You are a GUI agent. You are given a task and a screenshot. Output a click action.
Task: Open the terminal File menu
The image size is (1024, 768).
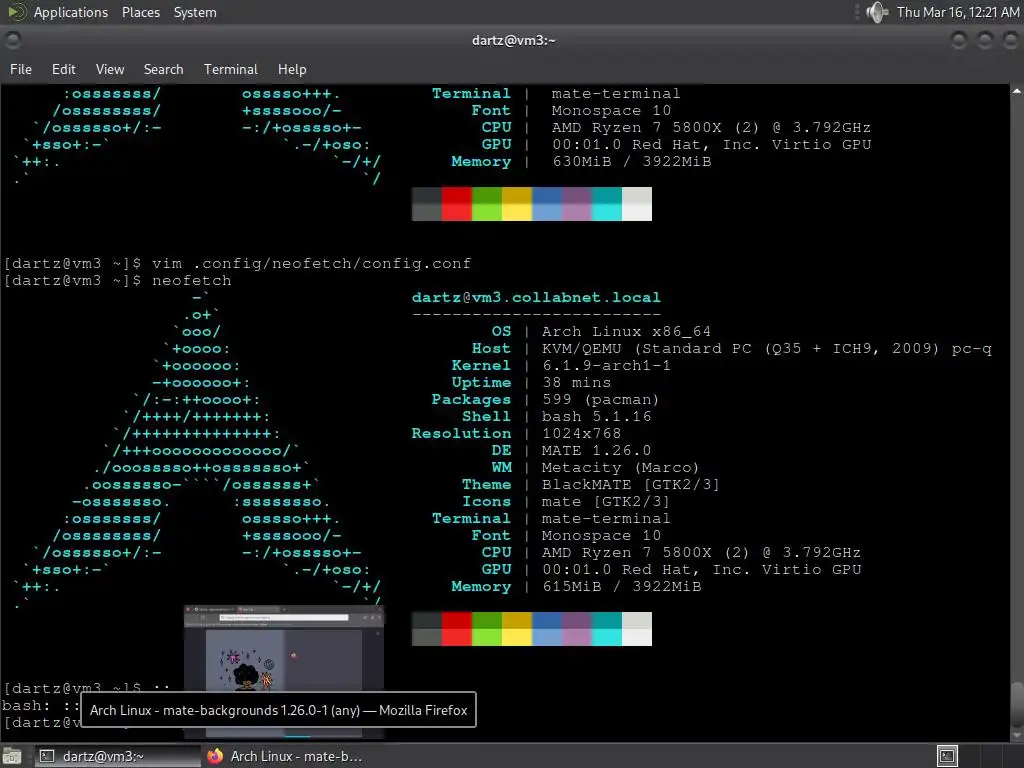click(21, 69)
